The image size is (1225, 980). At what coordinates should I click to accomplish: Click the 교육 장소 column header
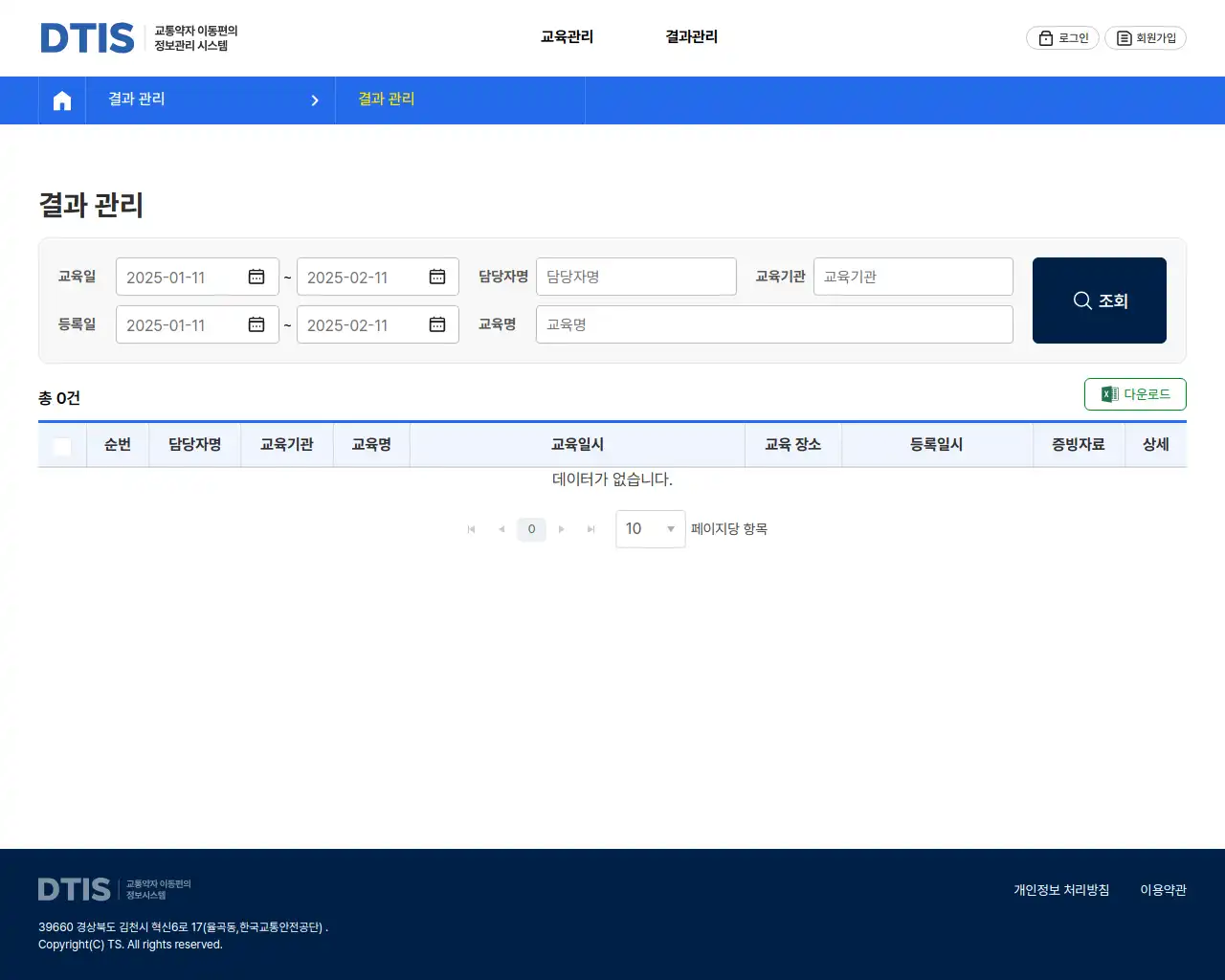point(793,445)
